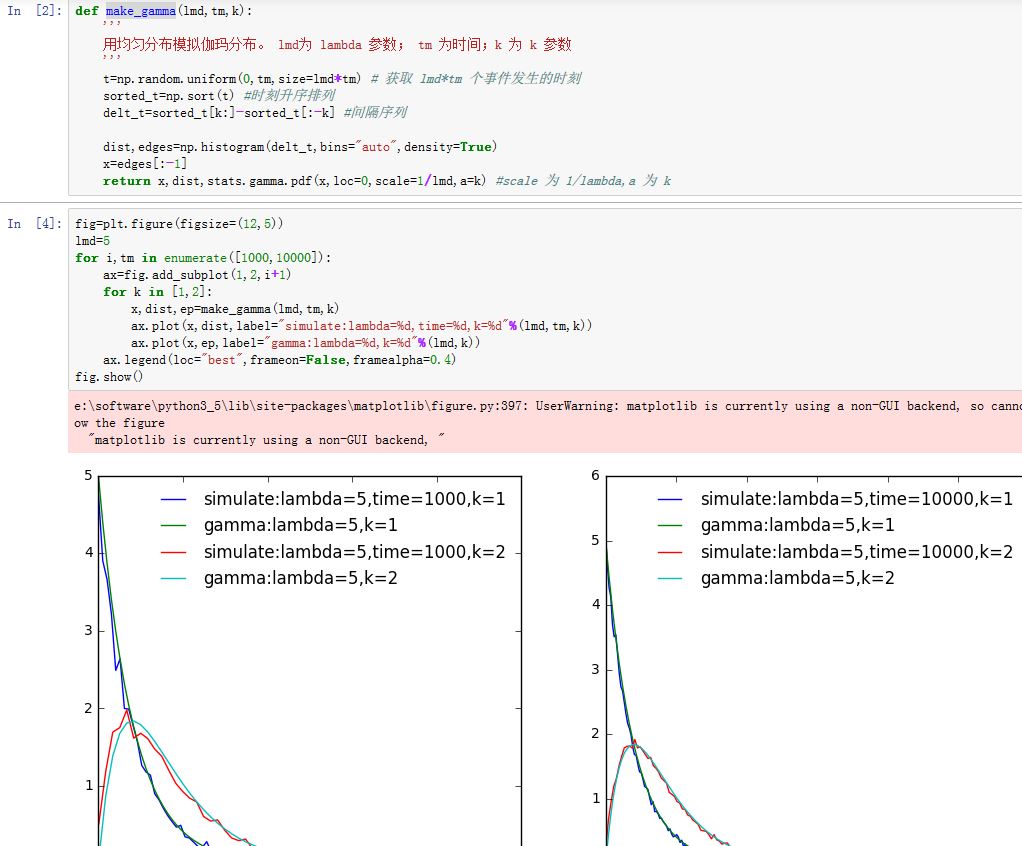This screenshot has width=1022, height=846.
Task: Click the sorted_t=np.sort(t) line
Action: tap(170, 95)
